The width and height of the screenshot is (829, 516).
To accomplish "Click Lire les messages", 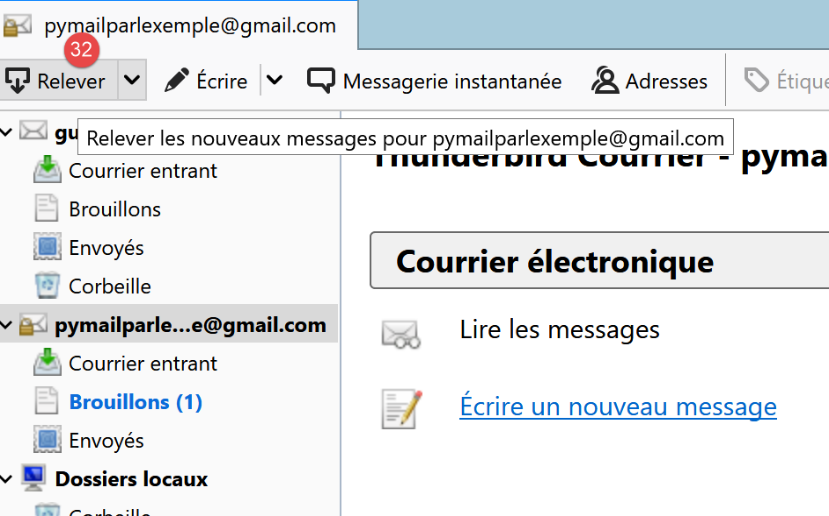I will coord(559,329).
